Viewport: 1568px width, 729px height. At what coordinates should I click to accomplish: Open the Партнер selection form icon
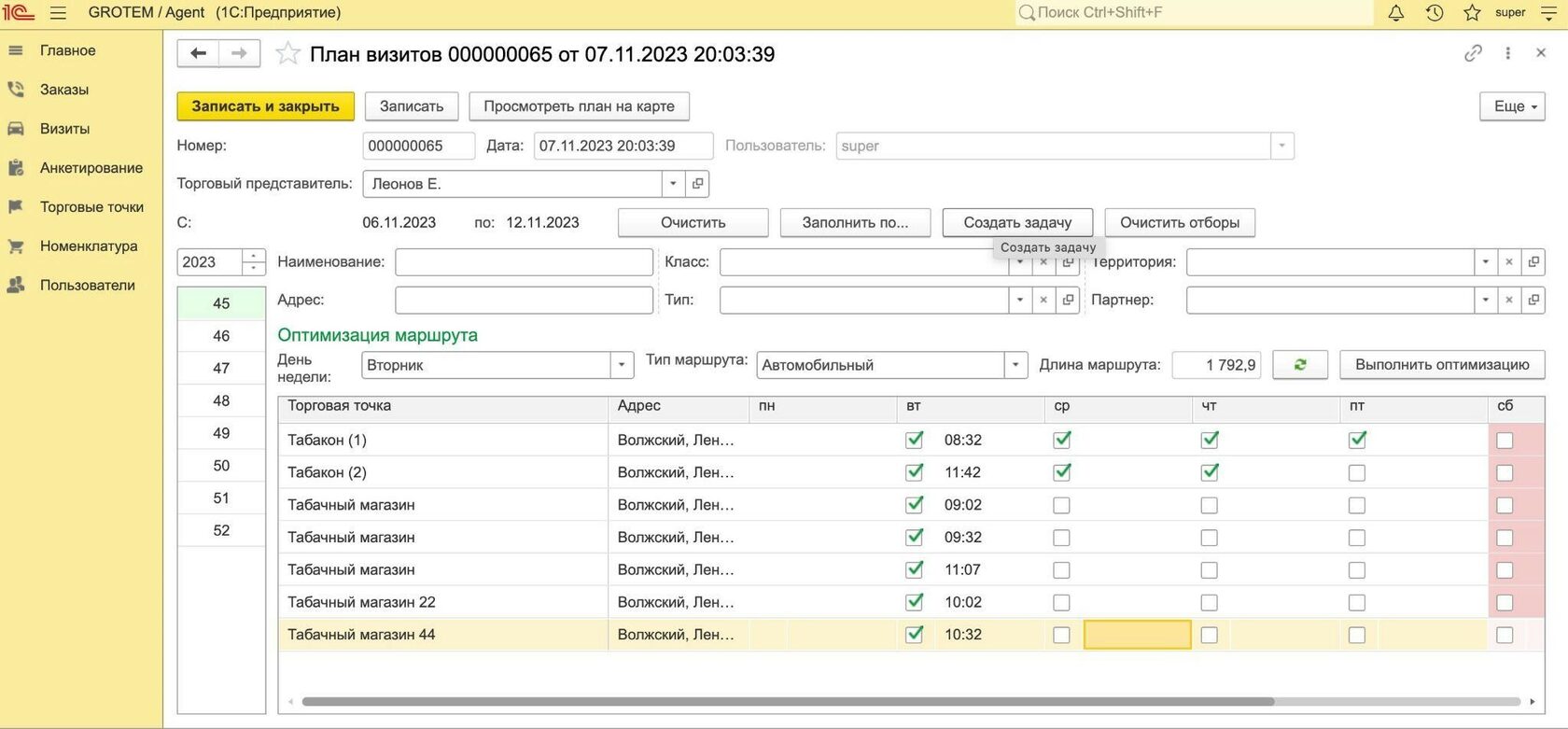pyautogui.click(x=1533, y=300)
